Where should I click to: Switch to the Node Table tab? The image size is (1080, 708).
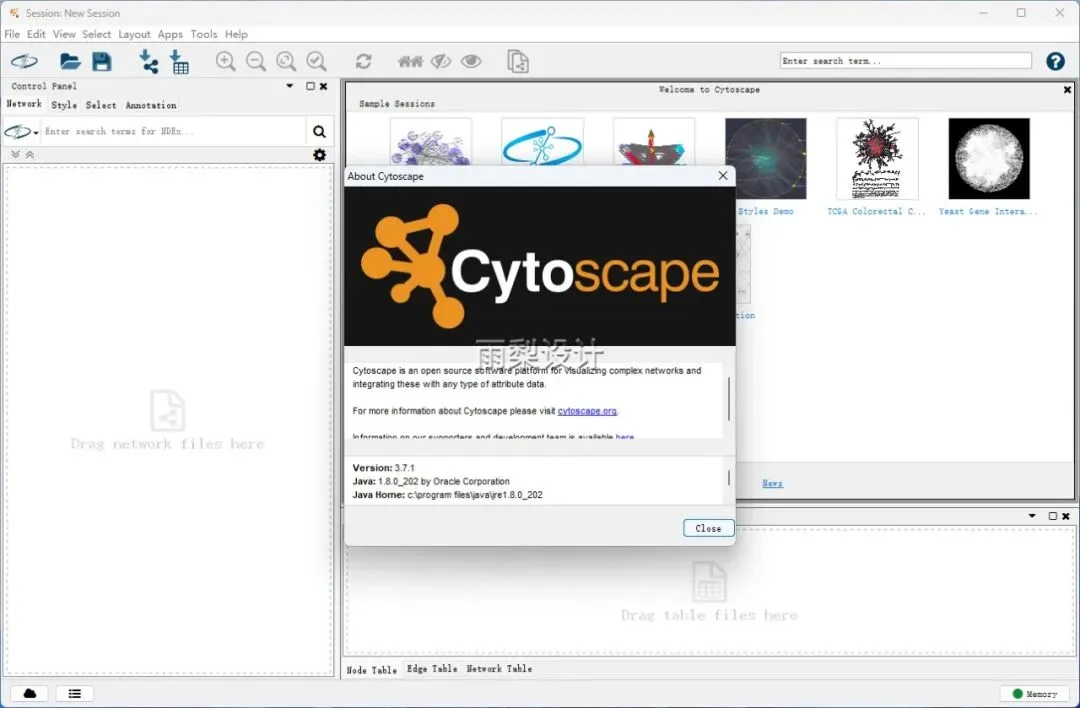click(x=372, y=669)
